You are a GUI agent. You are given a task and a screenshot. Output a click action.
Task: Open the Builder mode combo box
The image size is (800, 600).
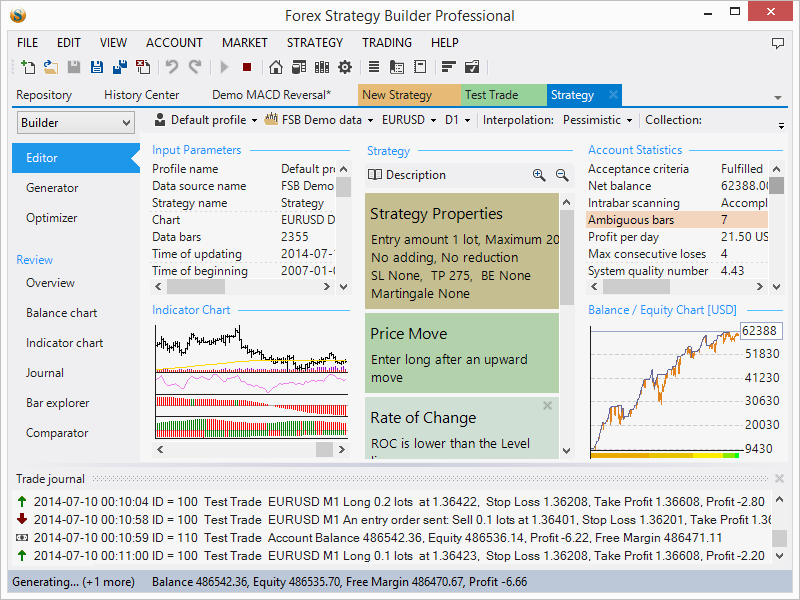tap(75, 123)
